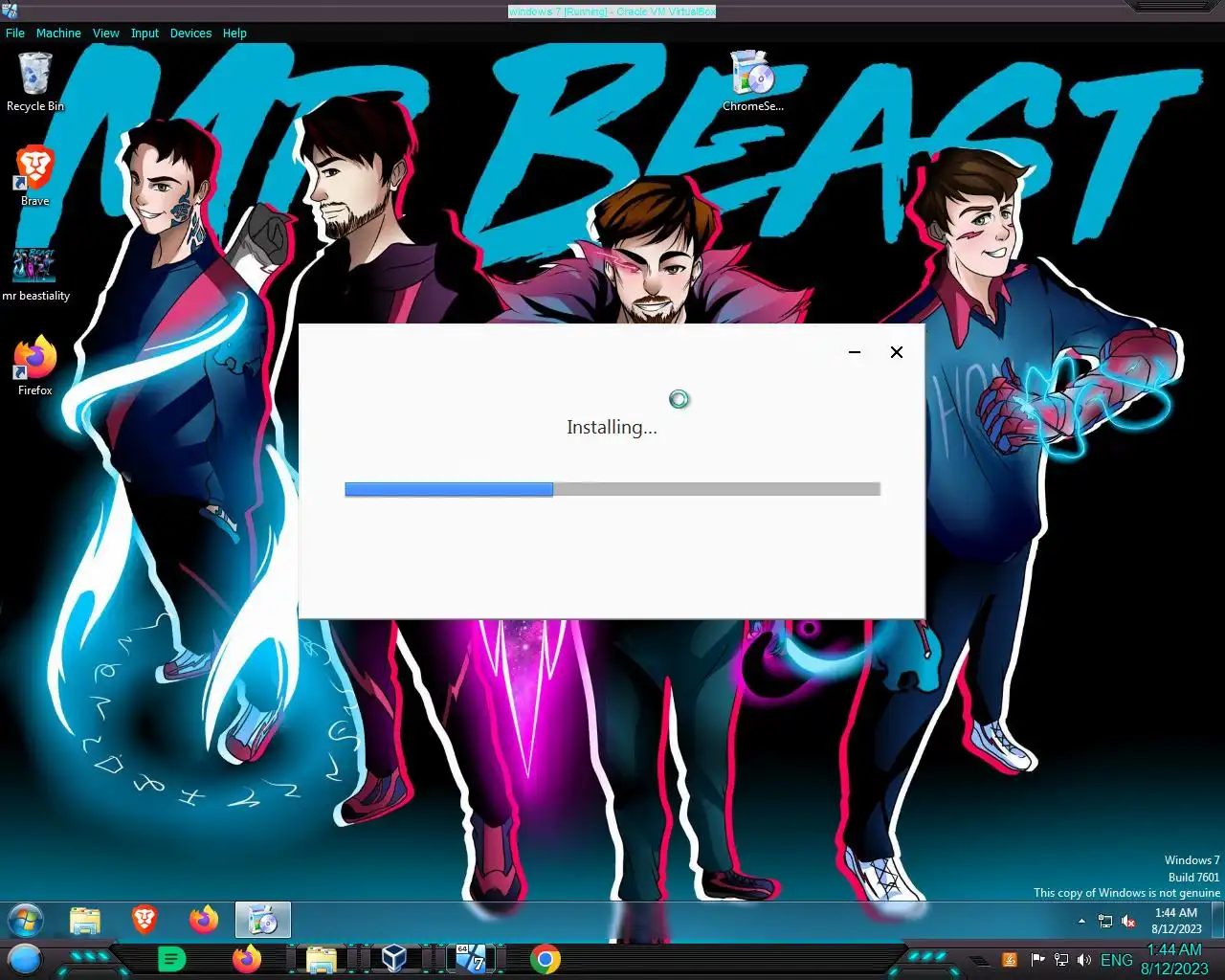Viewport: 1225px width, 980px height.
Task: Open the Recycle Bin desktop icon
Action: coord(34,81)
